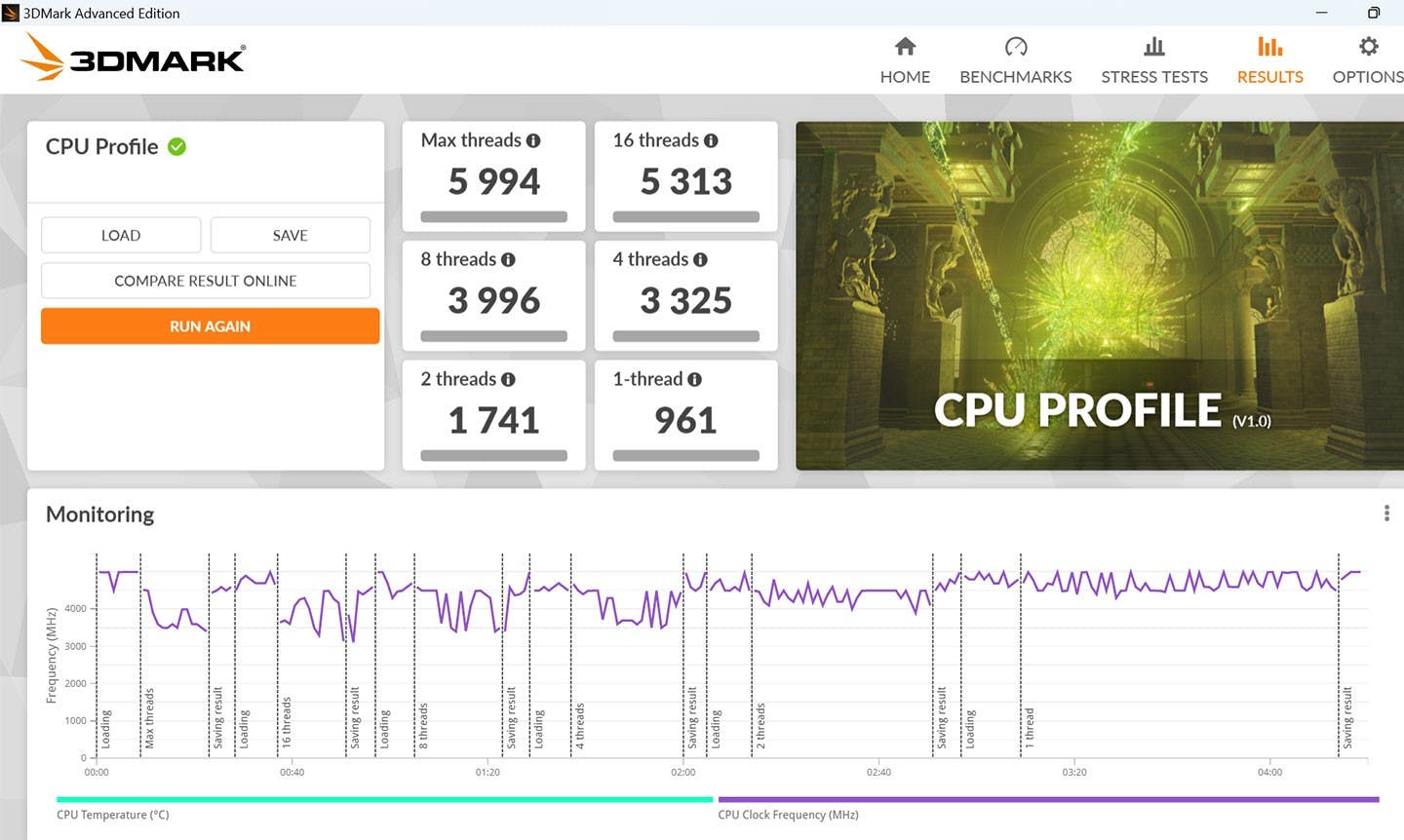Click the Monitoring heading
This screenshot has height=840, width=1404.
tap(100, 514)
